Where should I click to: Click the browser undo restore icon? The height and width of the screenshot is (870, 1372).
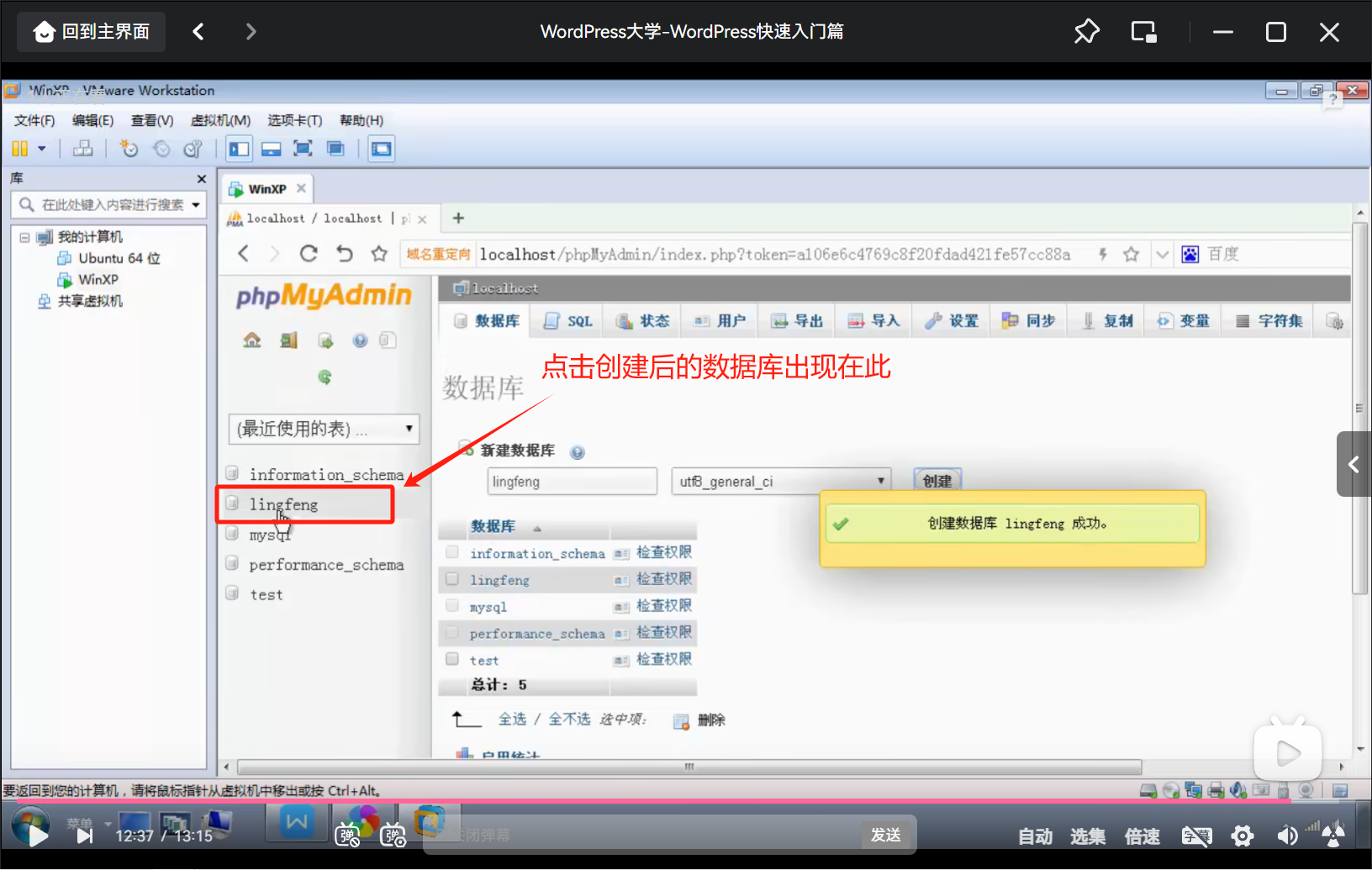pos(345,254)
